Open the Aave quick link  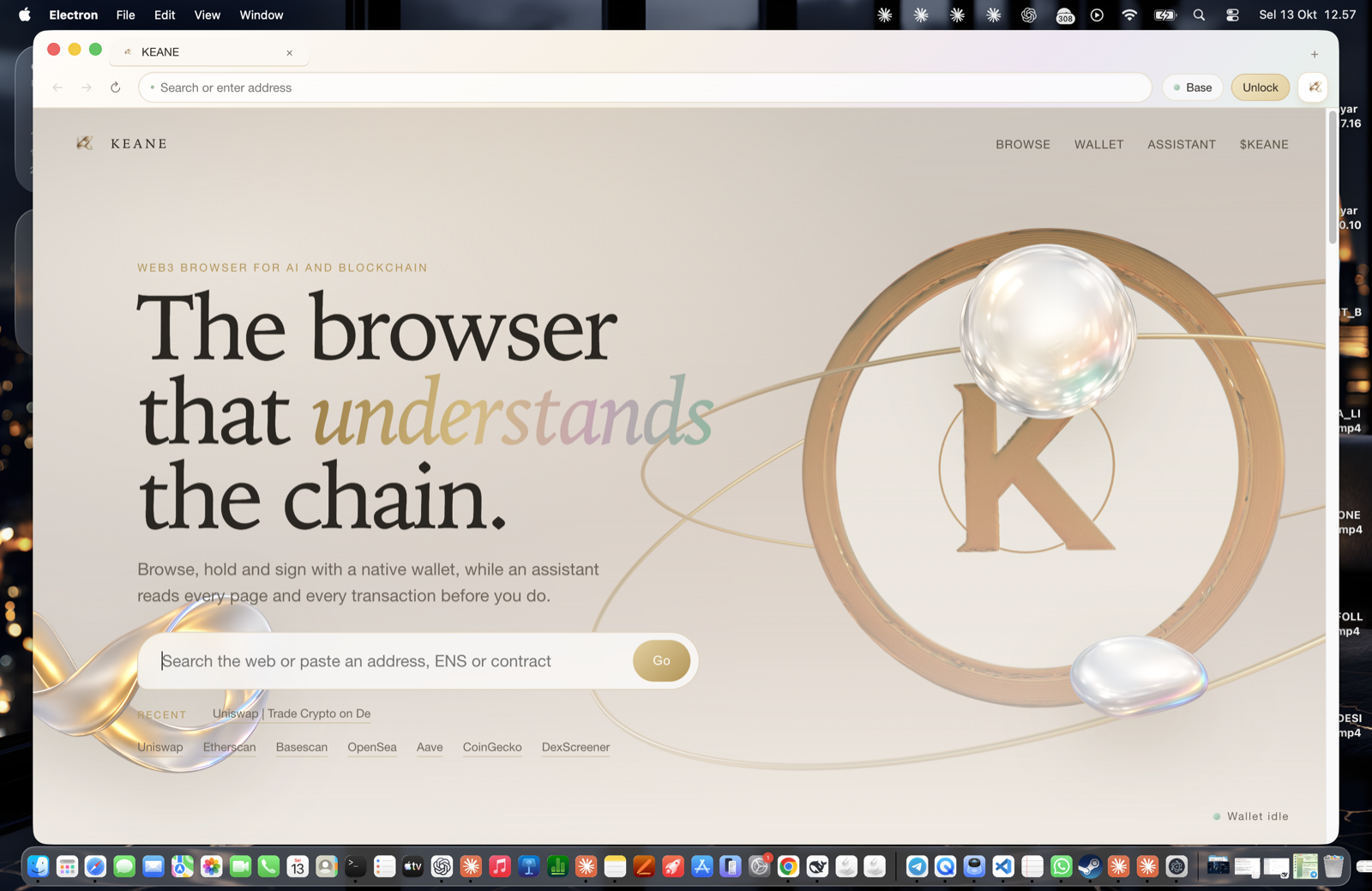point(430,748)
